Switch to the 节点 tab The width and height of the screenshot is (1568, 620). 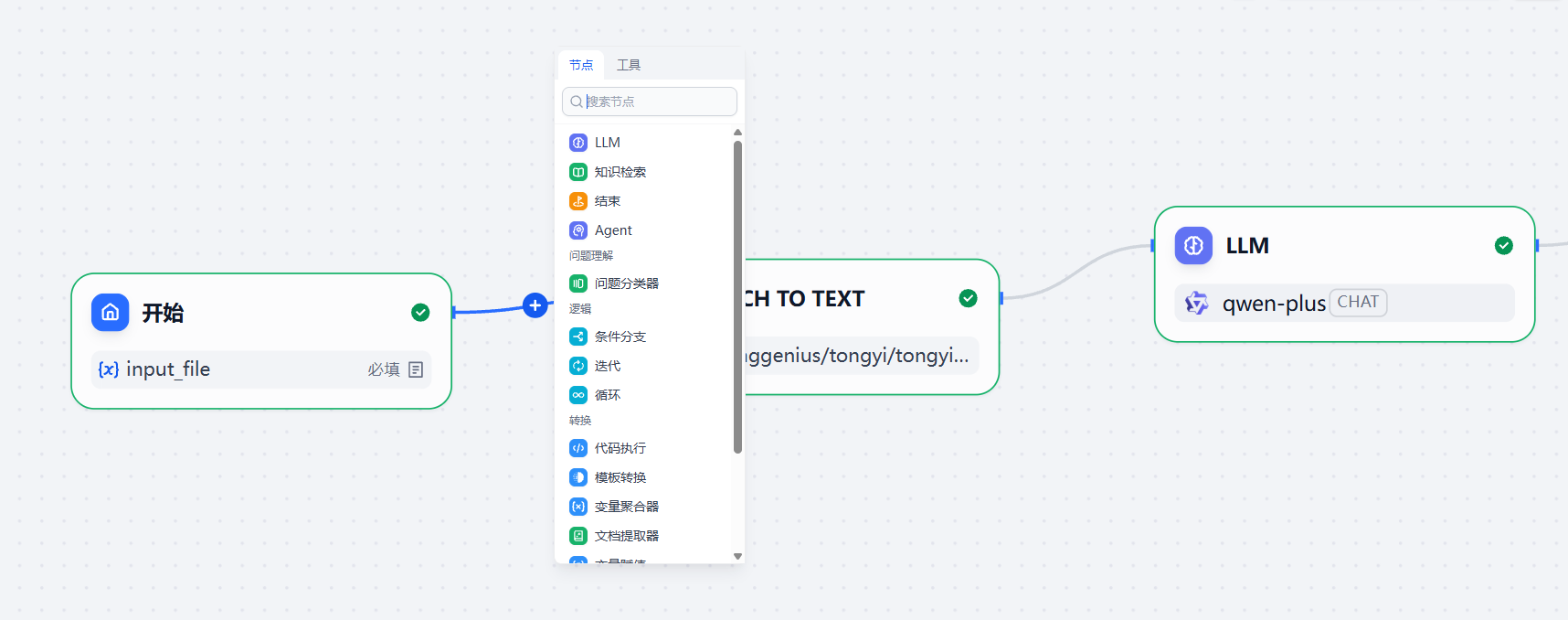pos(581,65)
